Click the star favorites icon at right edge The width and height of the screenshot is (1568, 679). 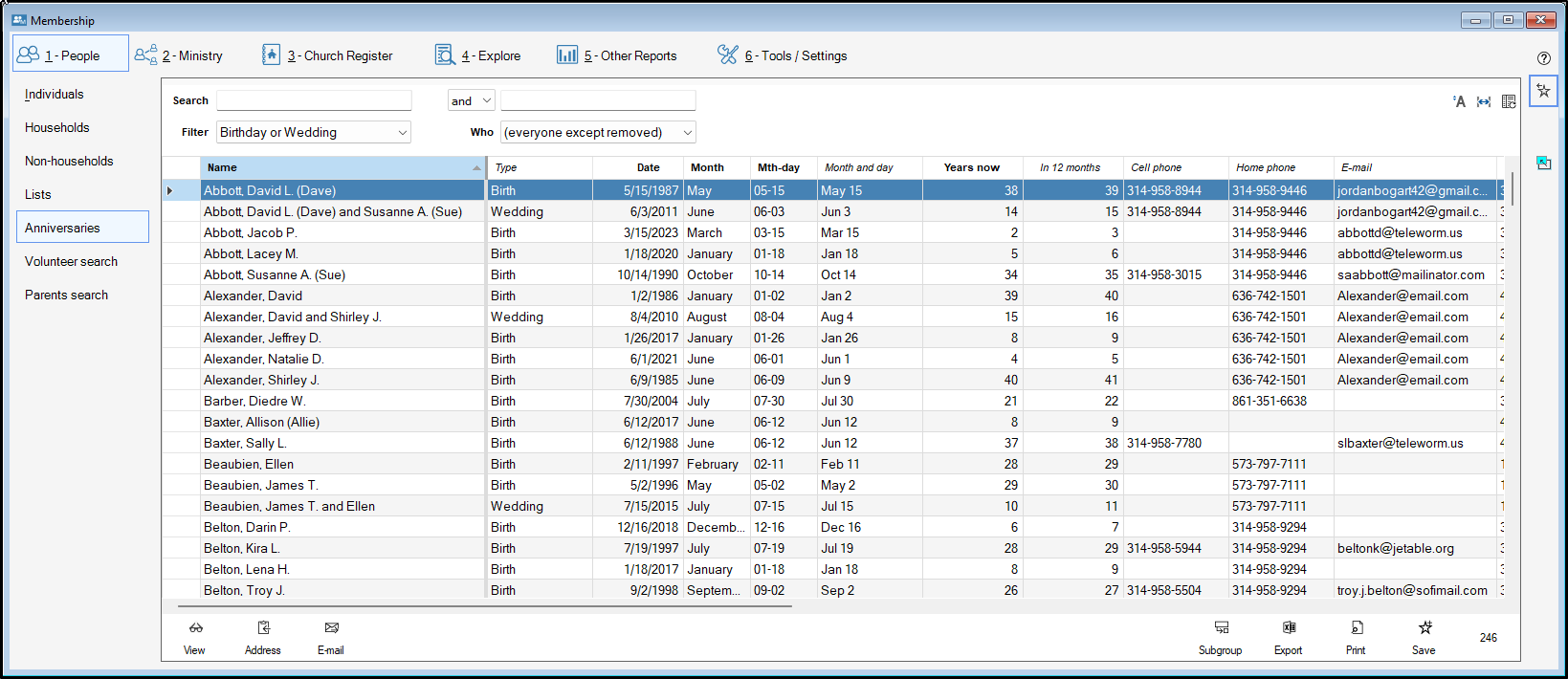point(1543,91)
